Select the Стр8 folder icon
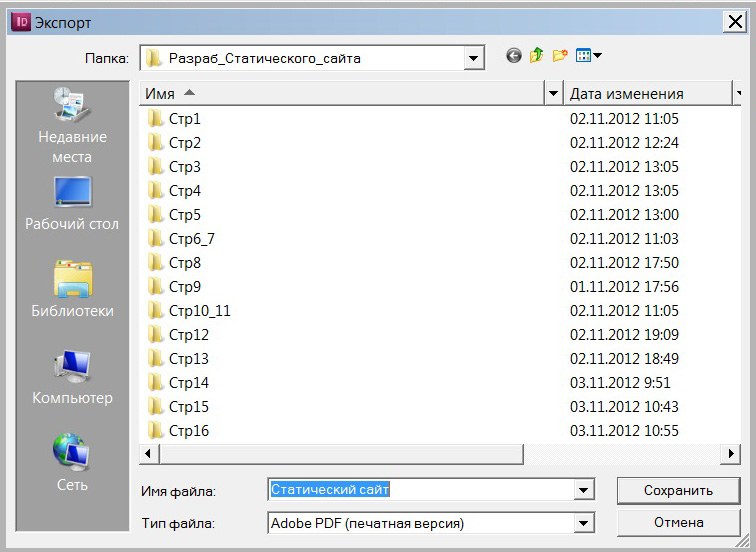 [x=155, y=263]
